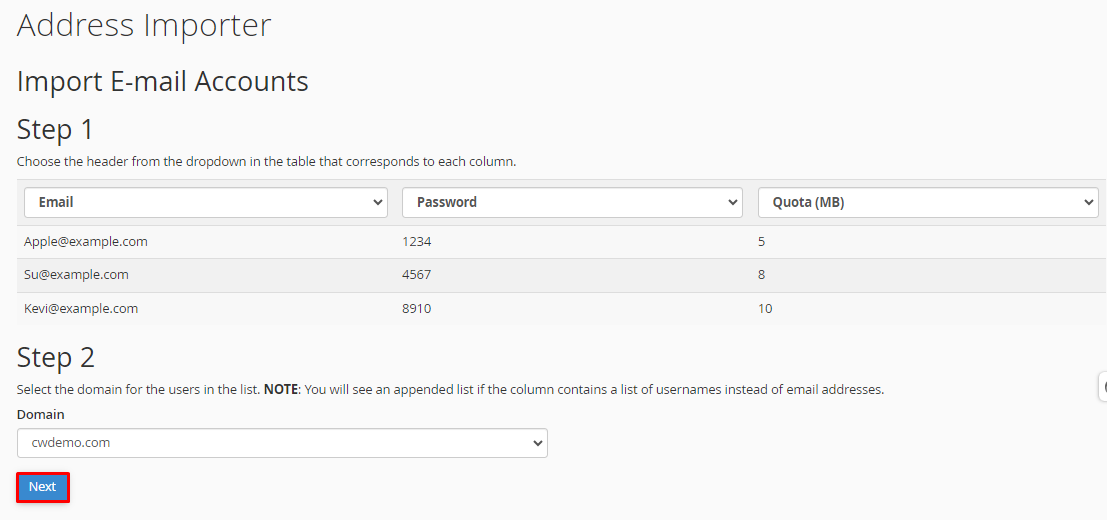Click the partially hidden widget at right edge
The image size is (1107, 520).
[x=1103, y=387]
